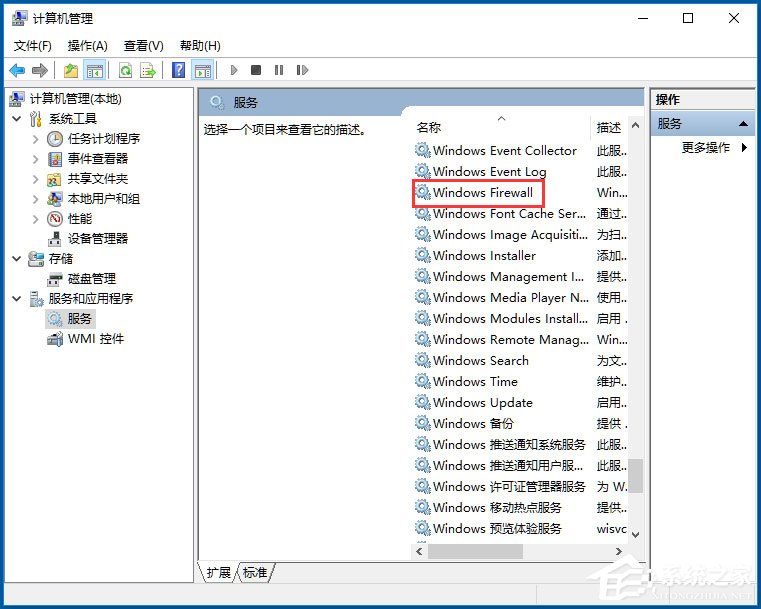The height and width of the screenshot is (609, 761).
Task: Select 计算机管理(本地) root node
Action: pos(75,99)
